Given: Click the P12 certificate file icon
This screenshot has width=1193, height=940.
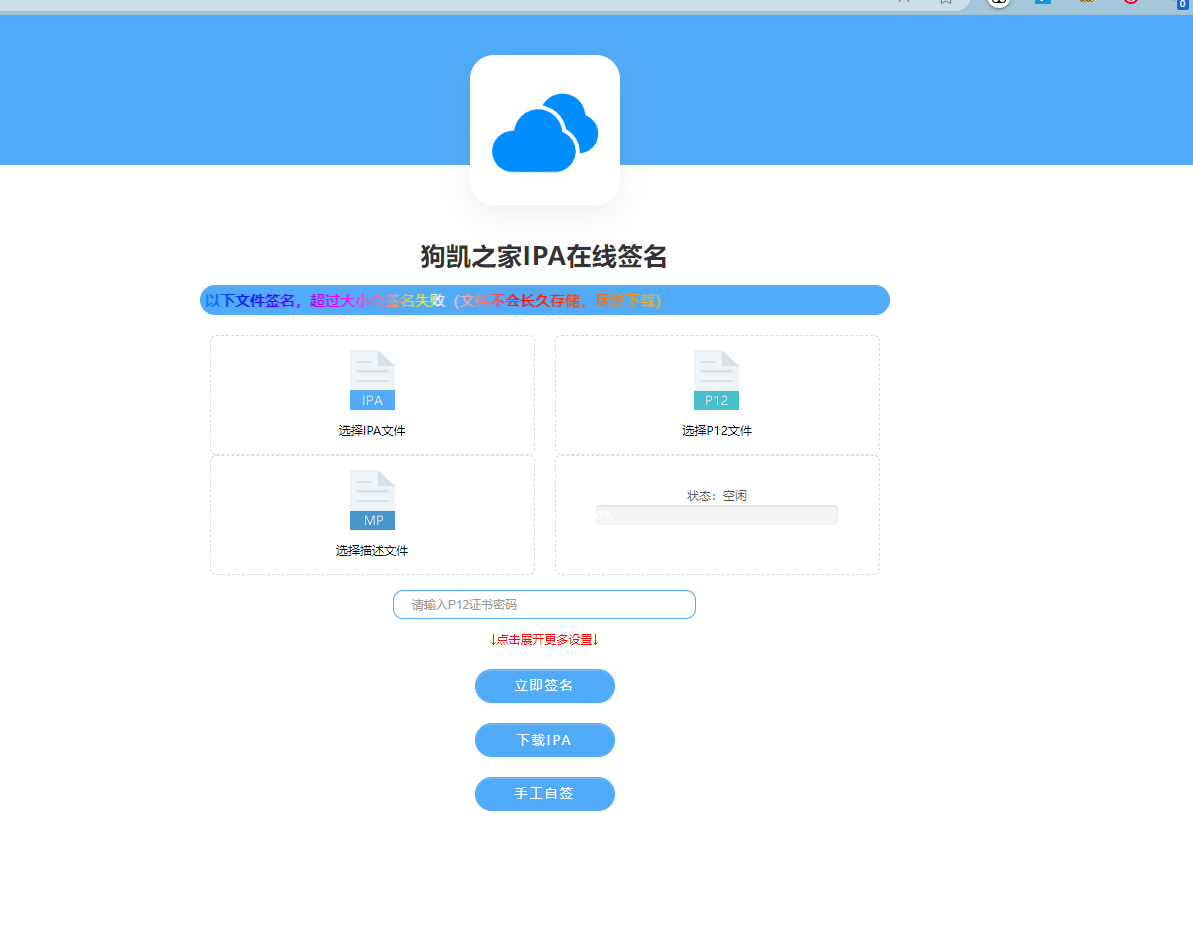Looking at the screenshot, I should tap(716, 380).
